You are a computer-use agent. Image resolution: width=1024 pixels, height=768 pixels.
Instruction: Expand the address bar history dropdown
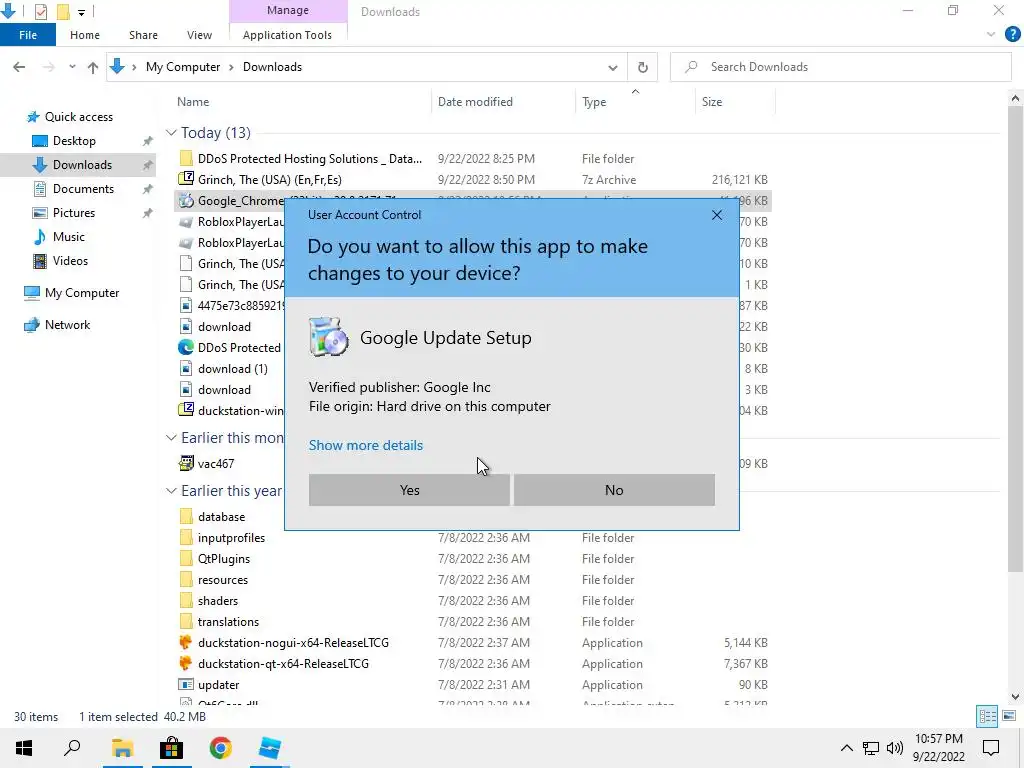click(613, 67)
